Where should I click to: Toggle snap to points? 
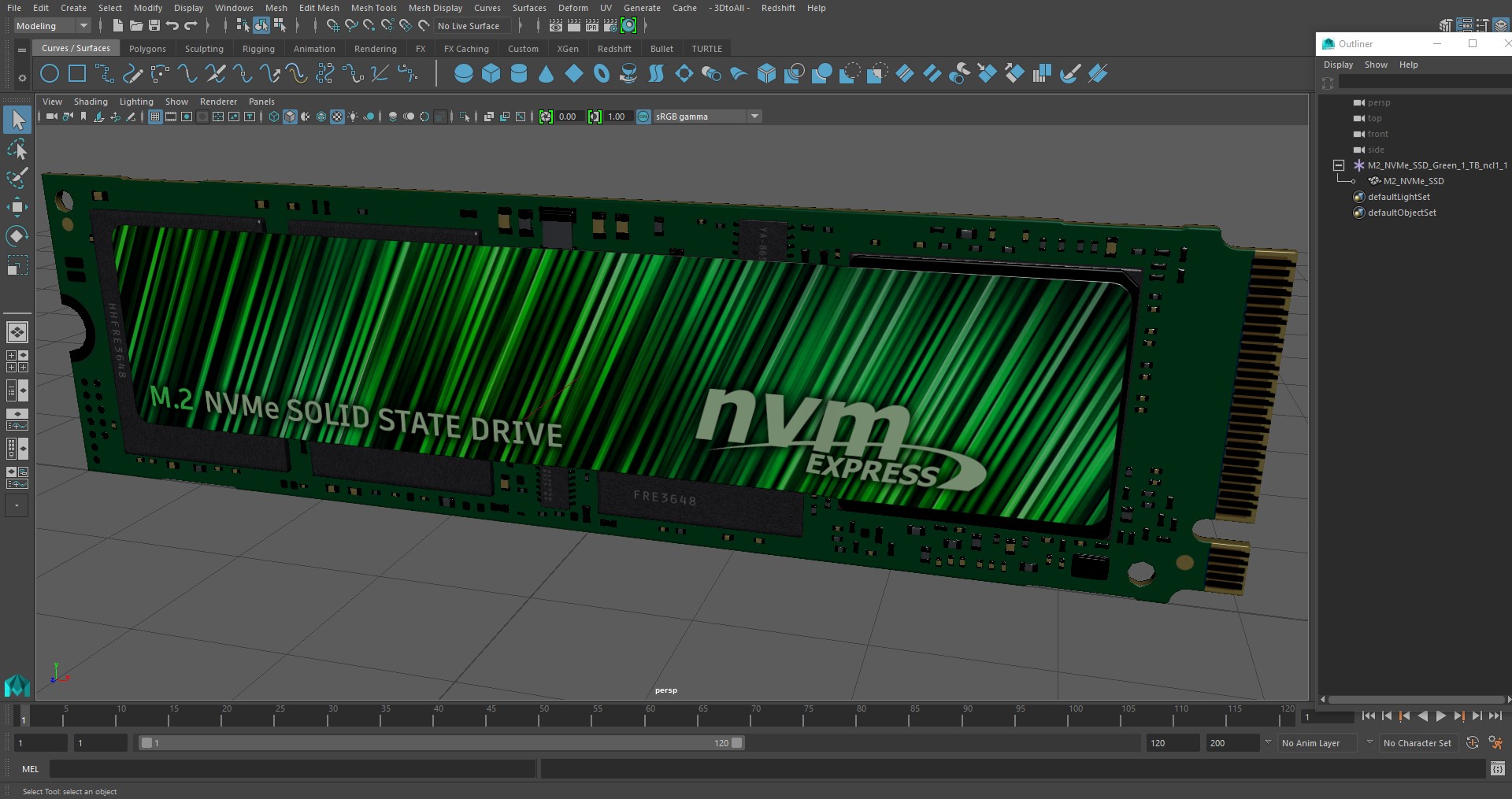click(x=369, y=26)
